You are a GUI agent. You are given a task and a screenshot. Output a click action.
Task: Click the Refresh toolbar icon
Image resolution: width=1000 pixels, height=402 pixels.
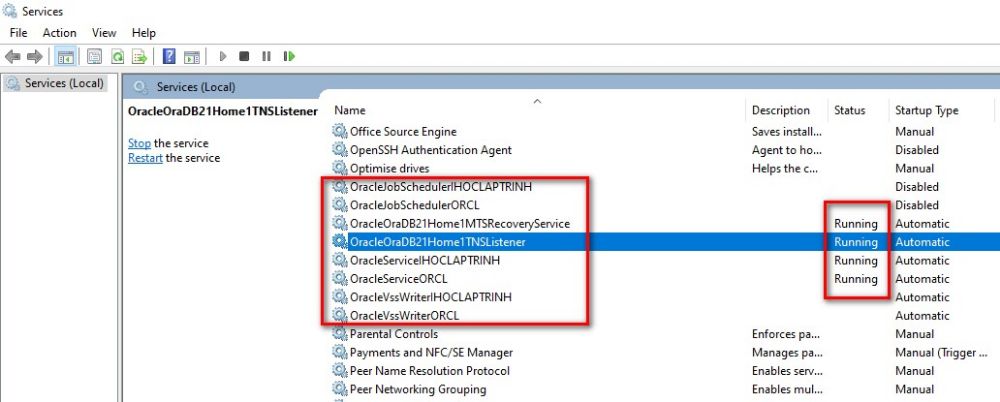117,57
